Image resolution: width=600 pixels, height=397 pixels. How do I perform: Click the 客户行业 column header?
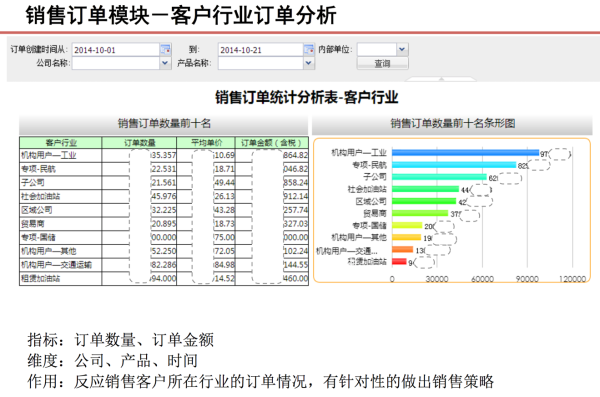(61, 143)
